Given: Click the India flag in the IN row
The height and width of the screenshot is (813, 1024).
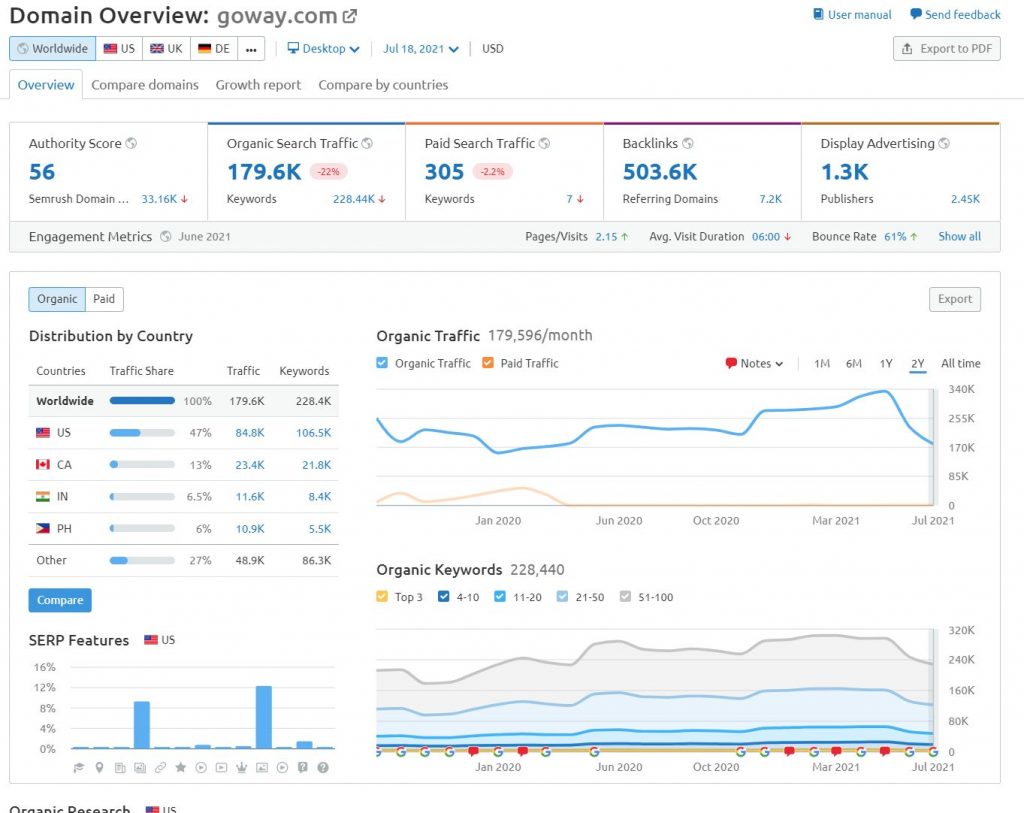Looking at the screenshot, I should tap(43, 496).
